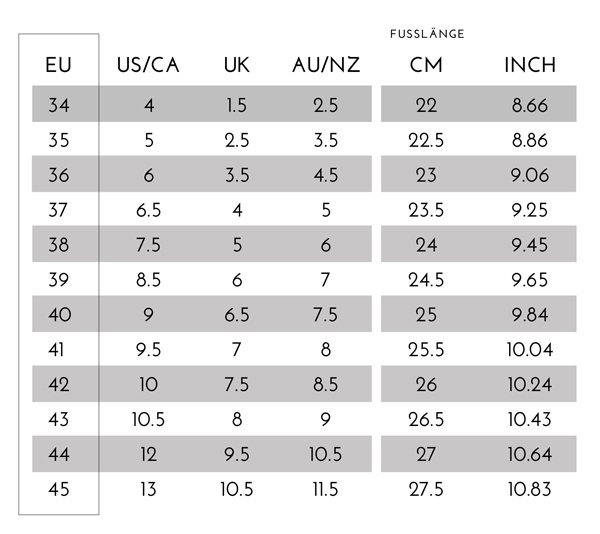Click the AU/NZ 11.5 cell
The width and height of the screenshot is (600, 534).
tap(326, 490)
